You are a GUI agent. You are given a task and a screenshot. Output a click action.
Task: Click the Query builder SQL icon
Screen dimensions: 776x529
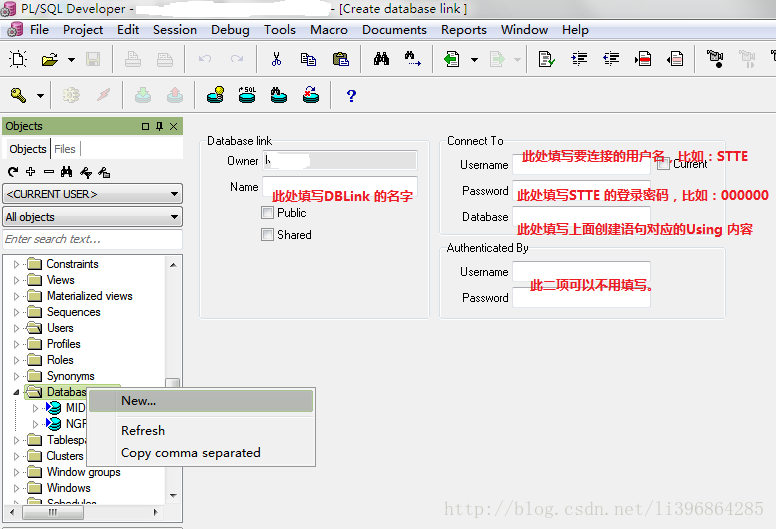(x=247, y=95)
